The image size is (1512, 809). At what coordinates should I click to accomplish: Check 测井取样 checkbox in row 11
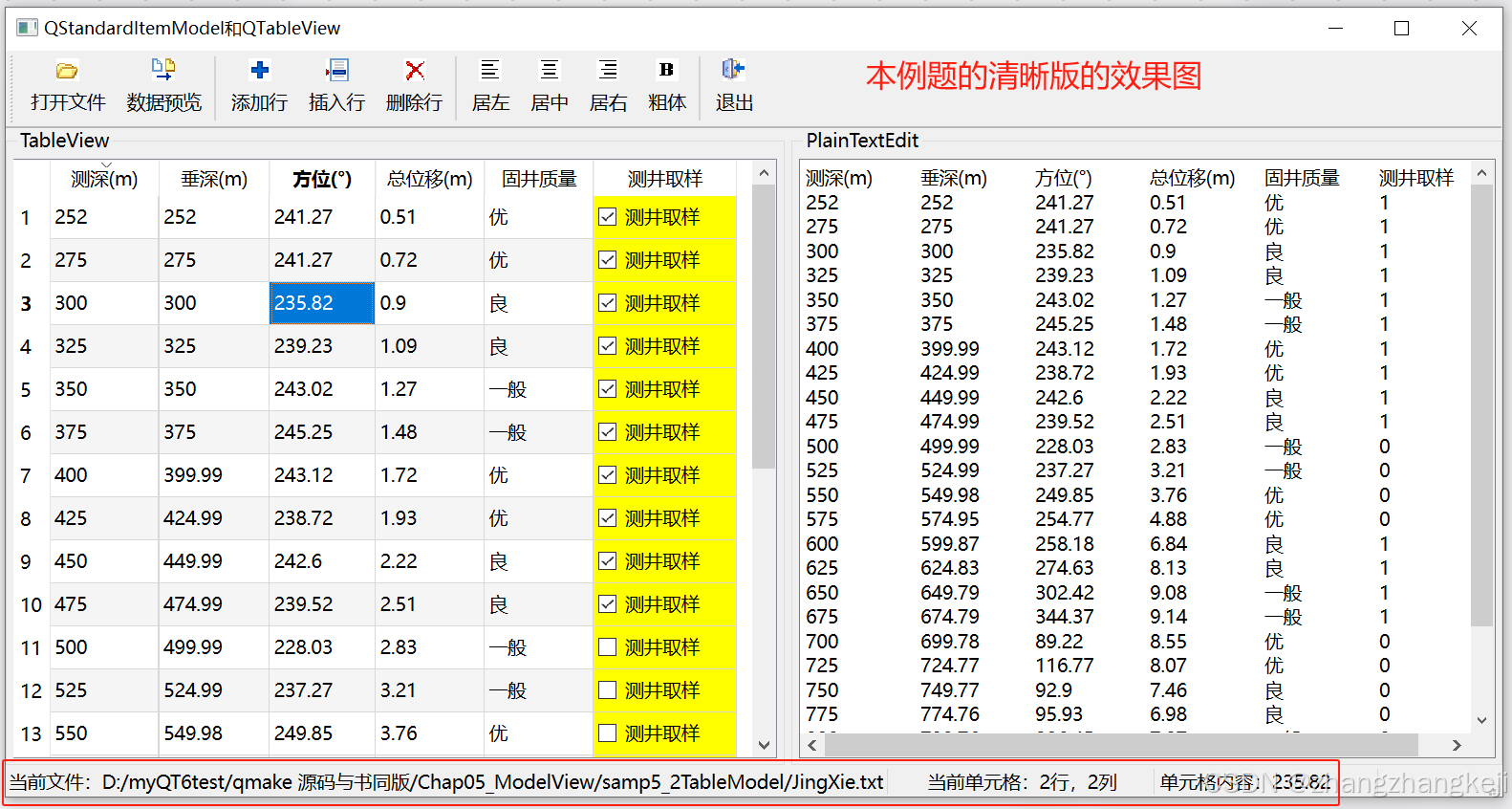608,647
